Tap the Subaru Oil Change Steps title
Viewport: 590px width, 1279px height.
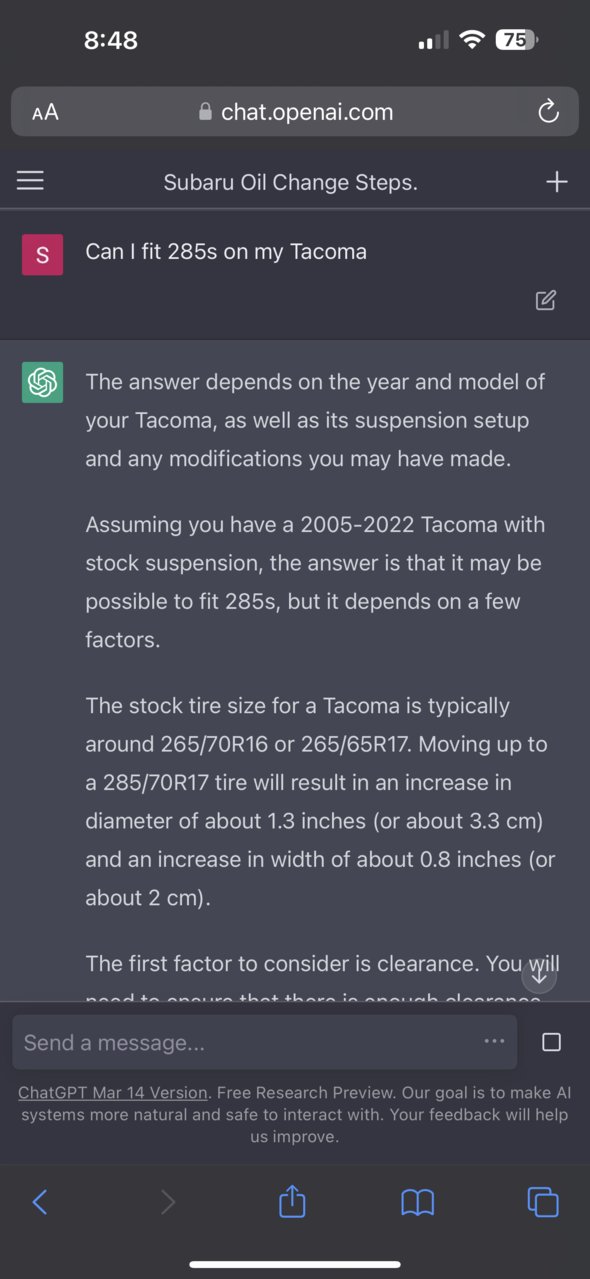click(291, 182)
